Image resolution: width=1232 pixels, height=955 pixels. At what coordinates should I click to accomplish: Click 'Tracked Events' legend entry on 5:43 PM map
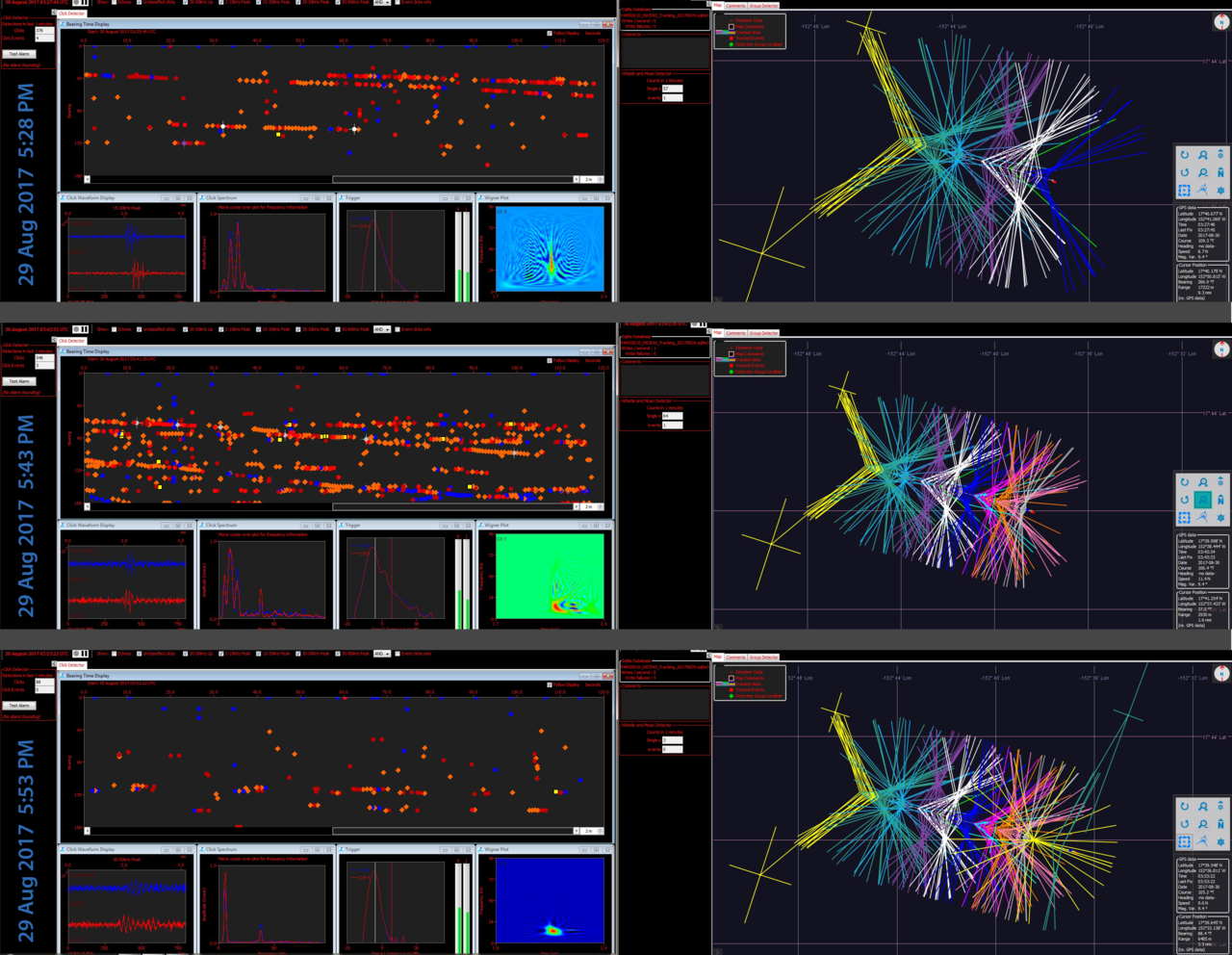tap(750, 366)
